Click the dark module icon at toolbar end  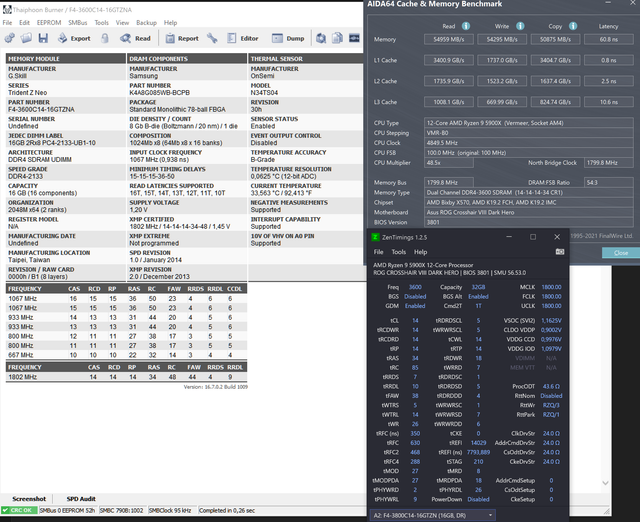pyautogui.click(x=354, y=38)
